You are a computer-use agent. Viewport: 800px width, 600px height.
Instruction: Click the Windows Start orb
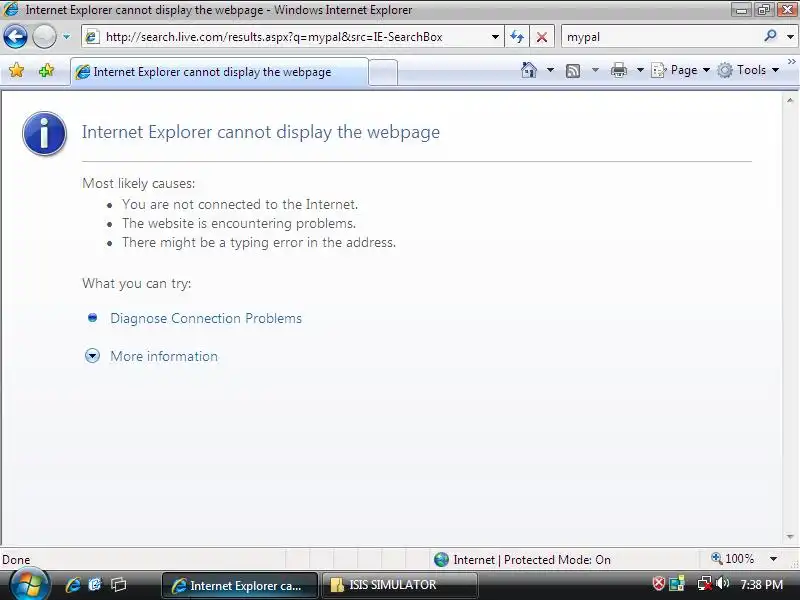[29, 583]
